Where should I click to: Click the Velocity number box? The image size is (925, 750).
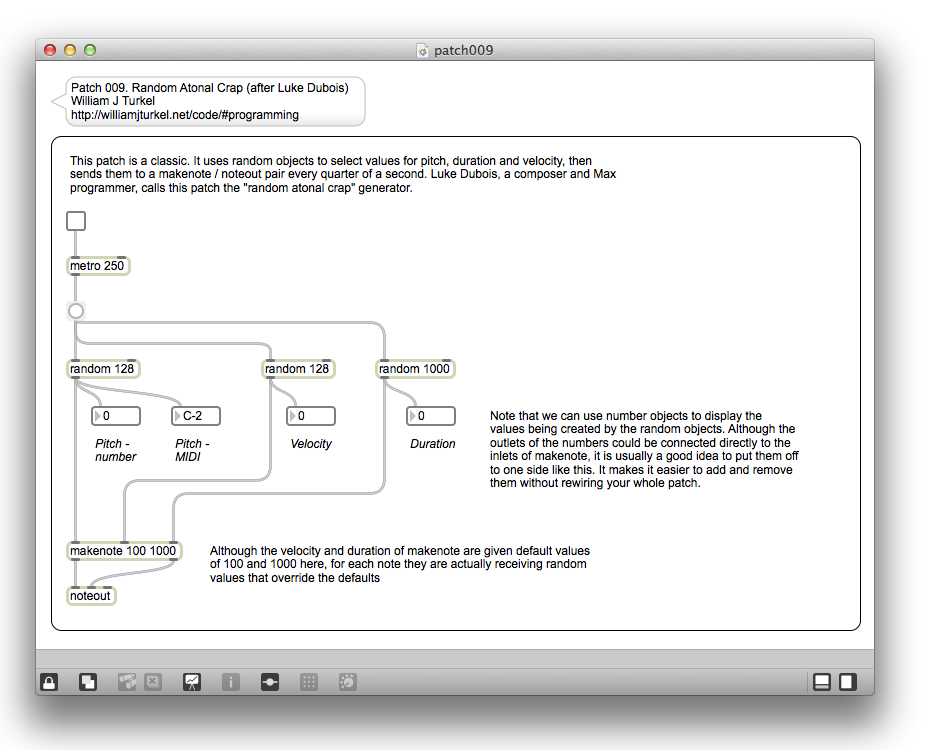(311, 416)
